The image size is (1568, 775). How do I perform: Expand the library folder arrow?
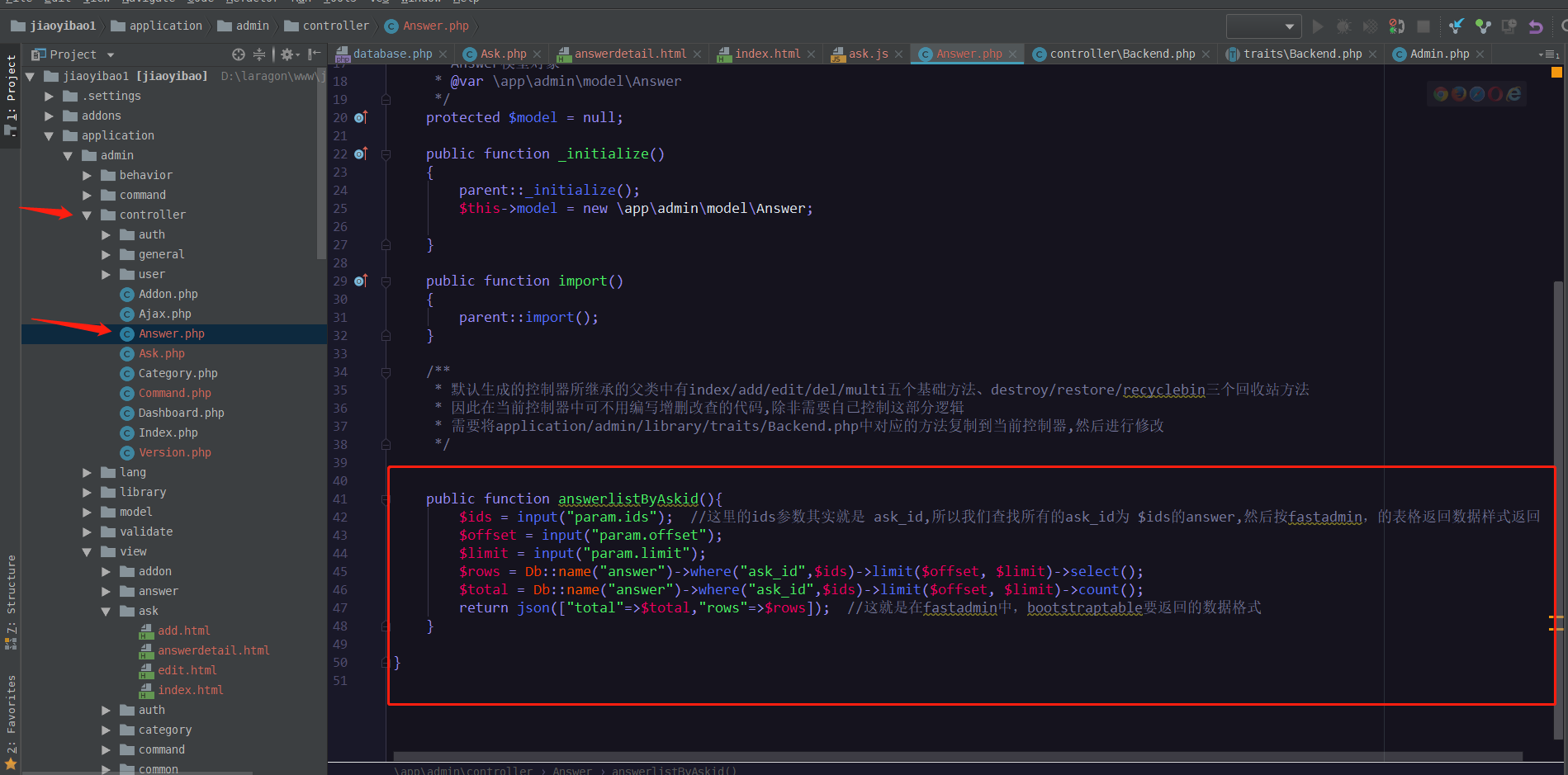click(x=87, y=493)
